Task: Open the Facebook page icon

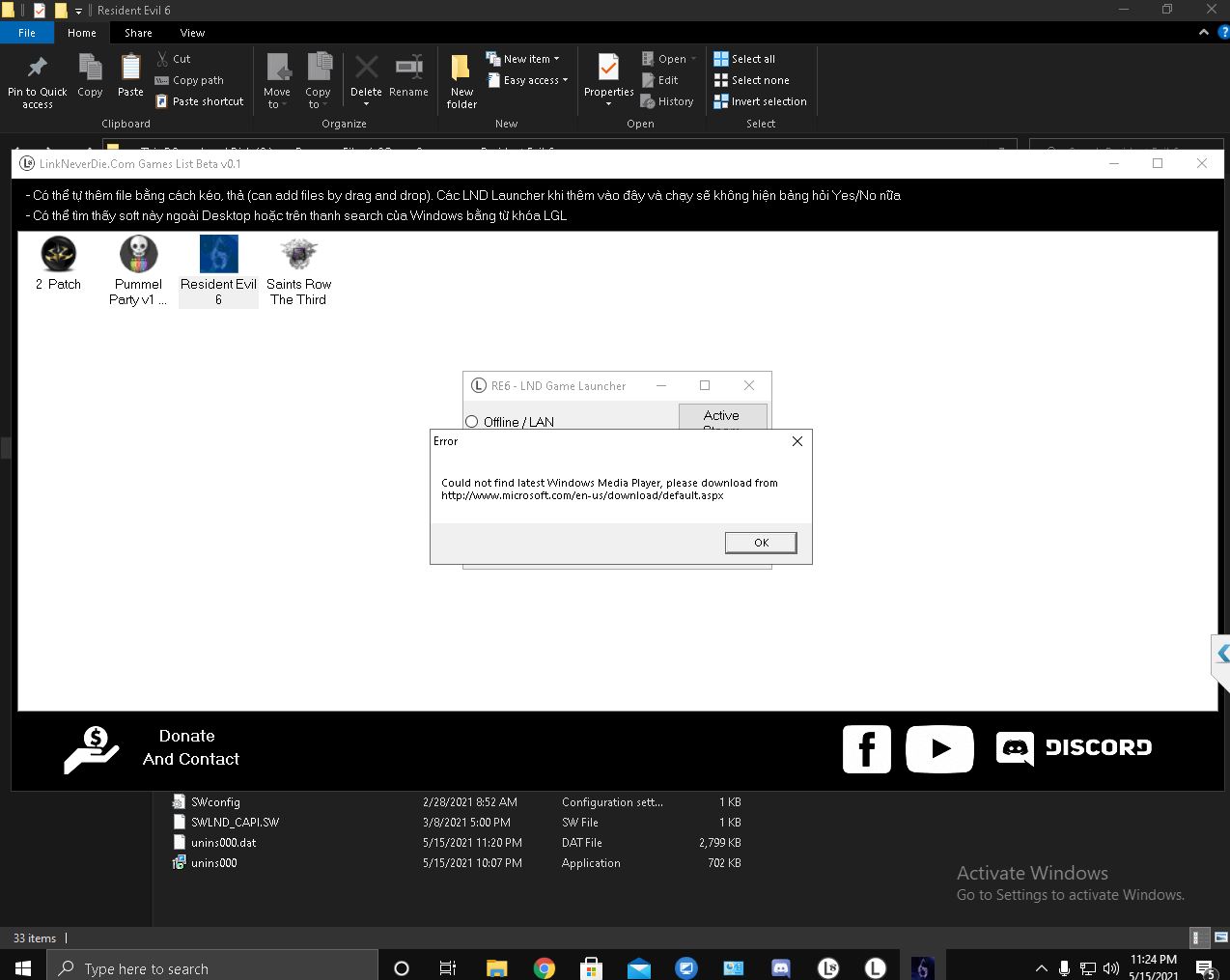Action: point(866,748)
